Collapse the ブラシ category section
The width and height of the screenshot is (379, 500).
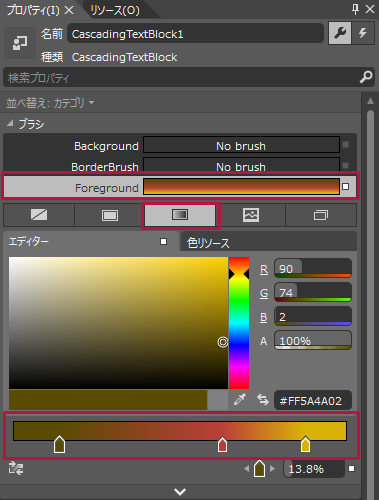(10, 124)
